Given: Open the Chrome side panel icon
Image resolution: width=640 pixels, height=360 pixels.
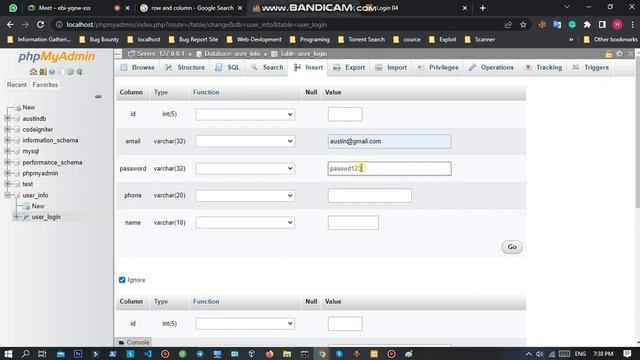Looking at the screenshot, I should point(602,25).
